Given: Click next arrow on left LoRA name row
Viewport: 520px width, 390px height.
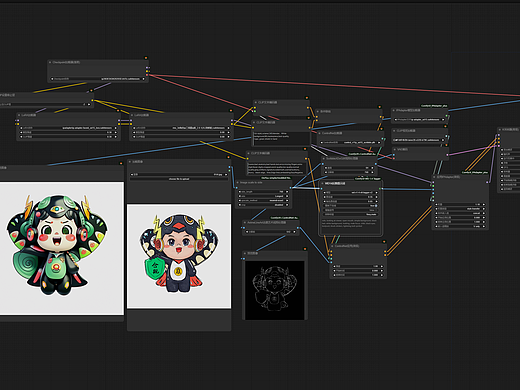Looking at the screenshot, I should pos(115,128).
